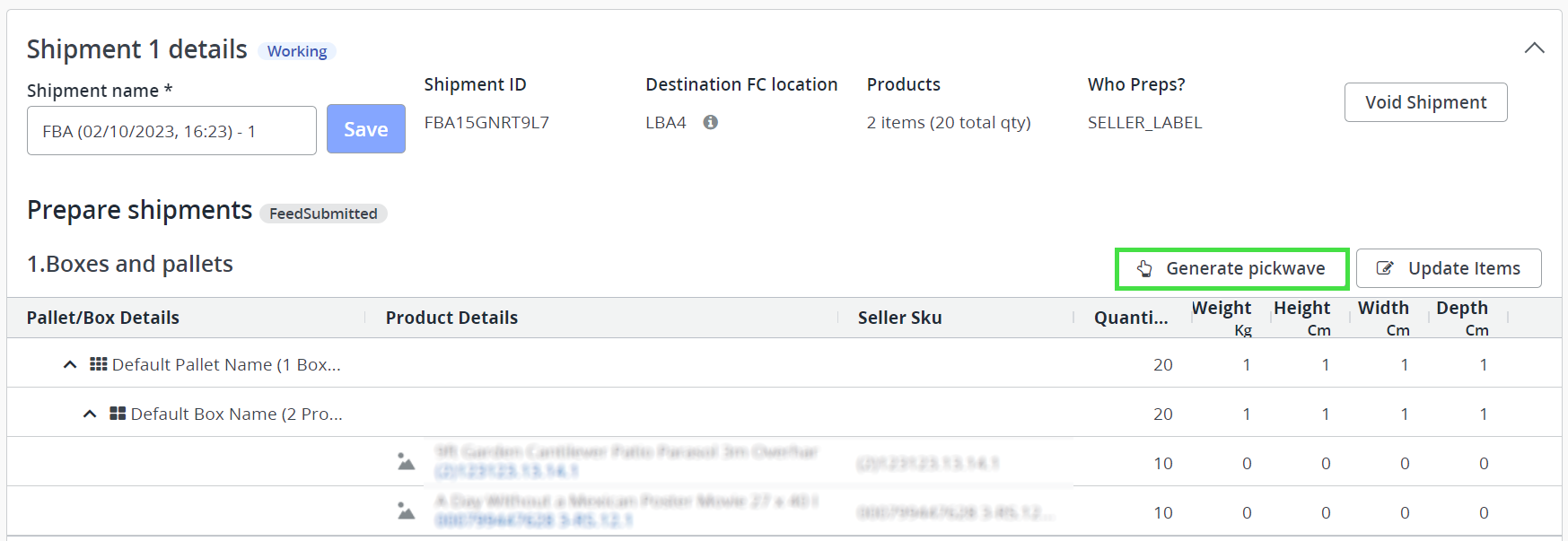Click the info icon beside LBA4
The image size is (1568, 541).
click(710, 122)
